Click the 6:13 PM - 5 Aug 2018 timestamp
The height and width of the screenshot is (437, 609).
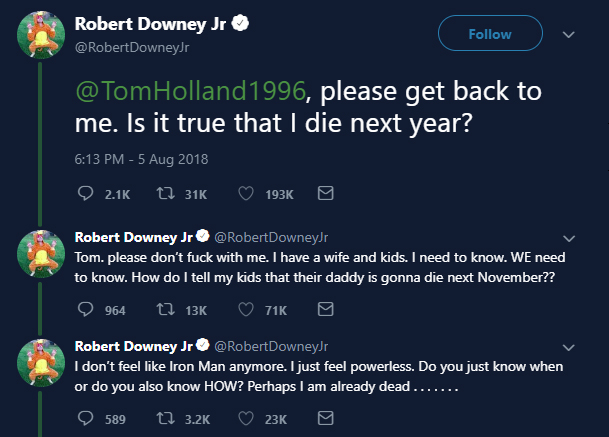140,158
